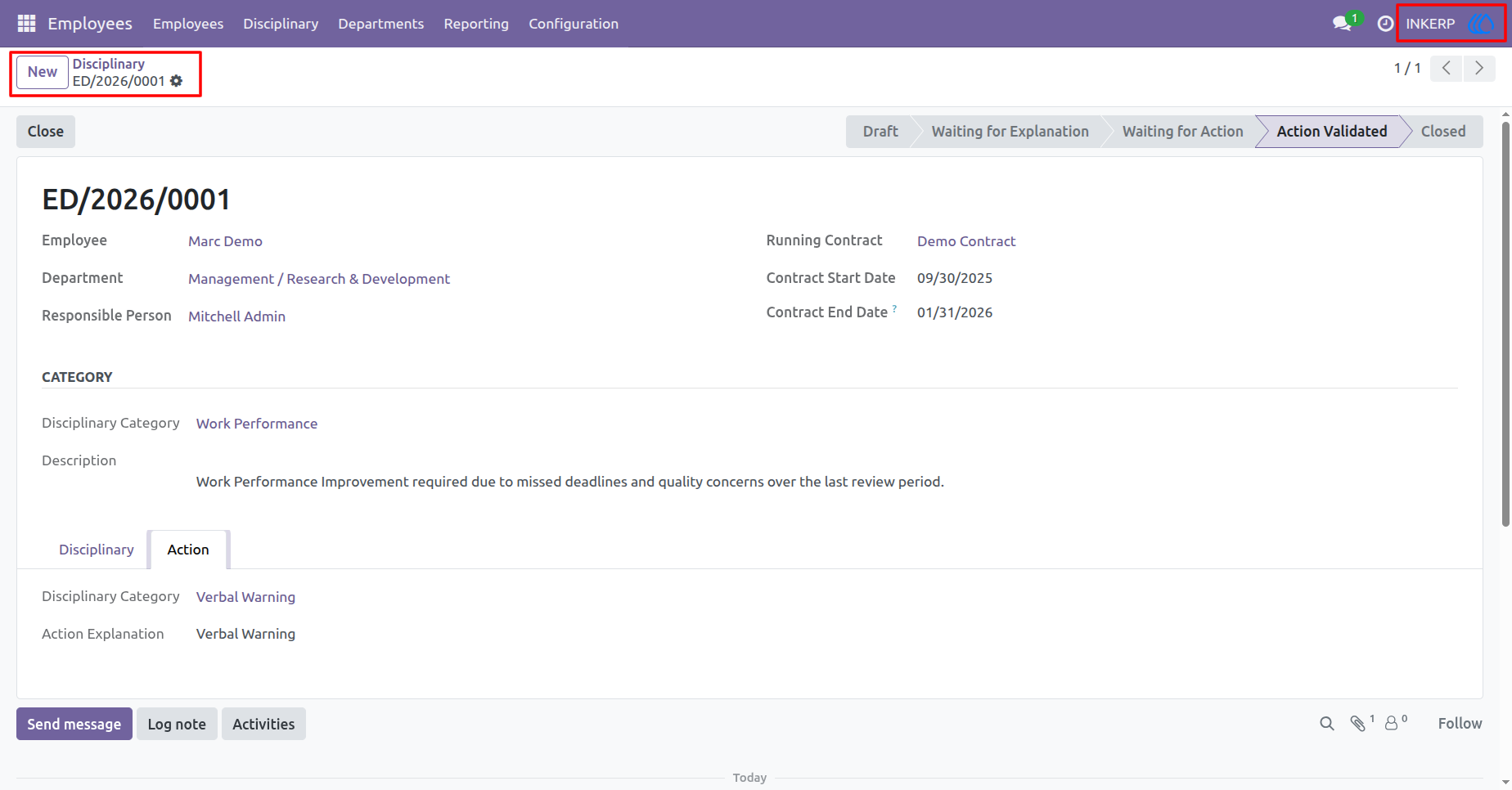
Task: Click the Contract Start Date value 09/30/2025
Action: pyautogui.click(x=955, y=278)
